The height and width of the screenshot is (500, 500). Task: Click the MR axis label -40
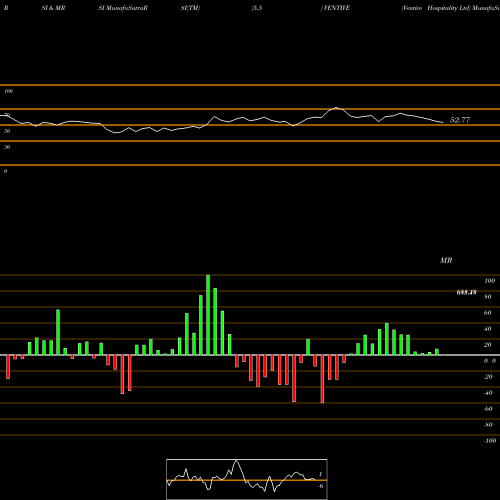pyautogui.click(x=488, y=393)
